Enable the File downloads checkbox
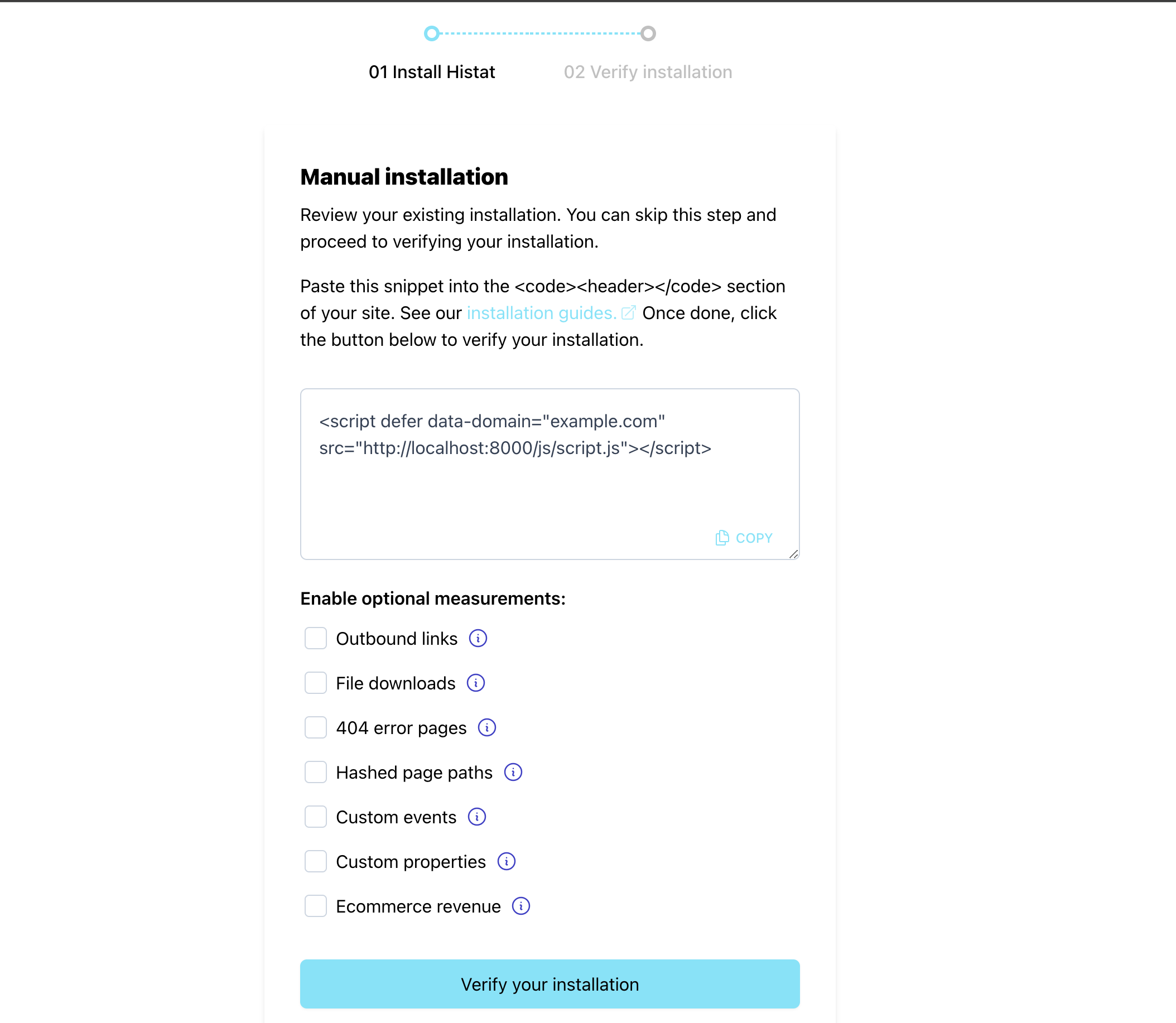Image resolution: width=1176 pixels, height=1023 pixels. tap(314, 683)
